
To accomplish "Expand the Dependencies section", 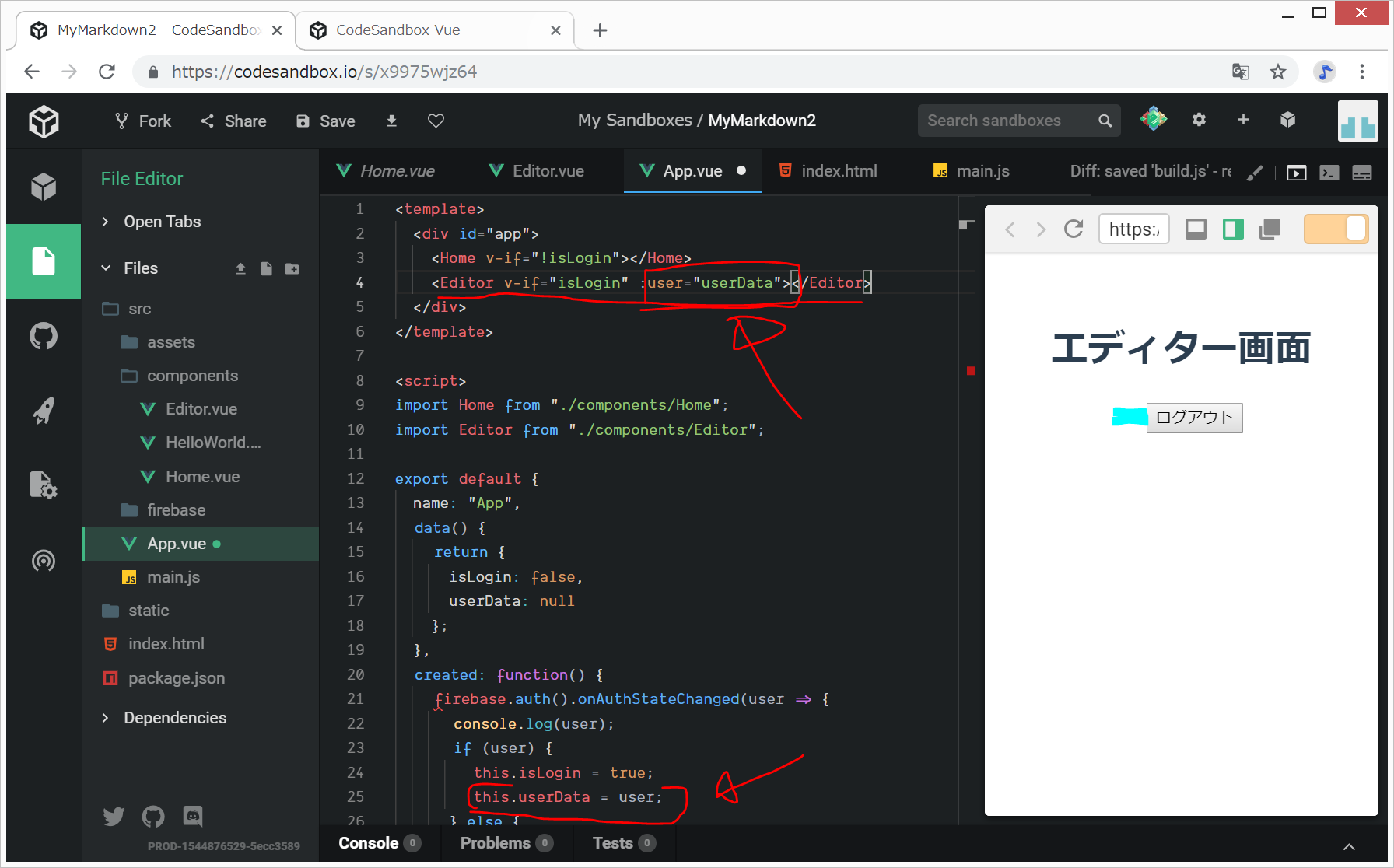I will 175,718.
